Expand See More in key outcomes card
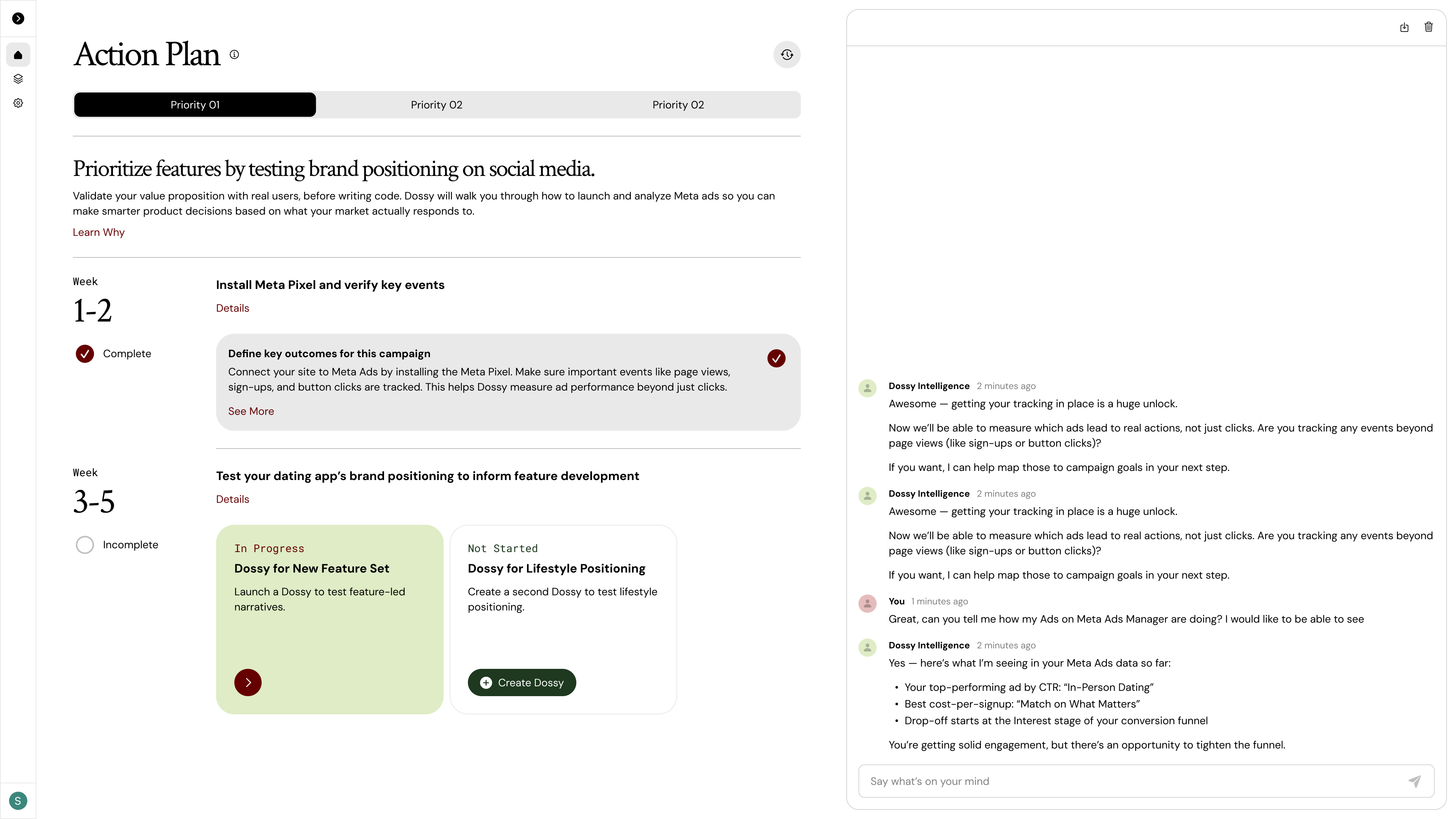 251,411
